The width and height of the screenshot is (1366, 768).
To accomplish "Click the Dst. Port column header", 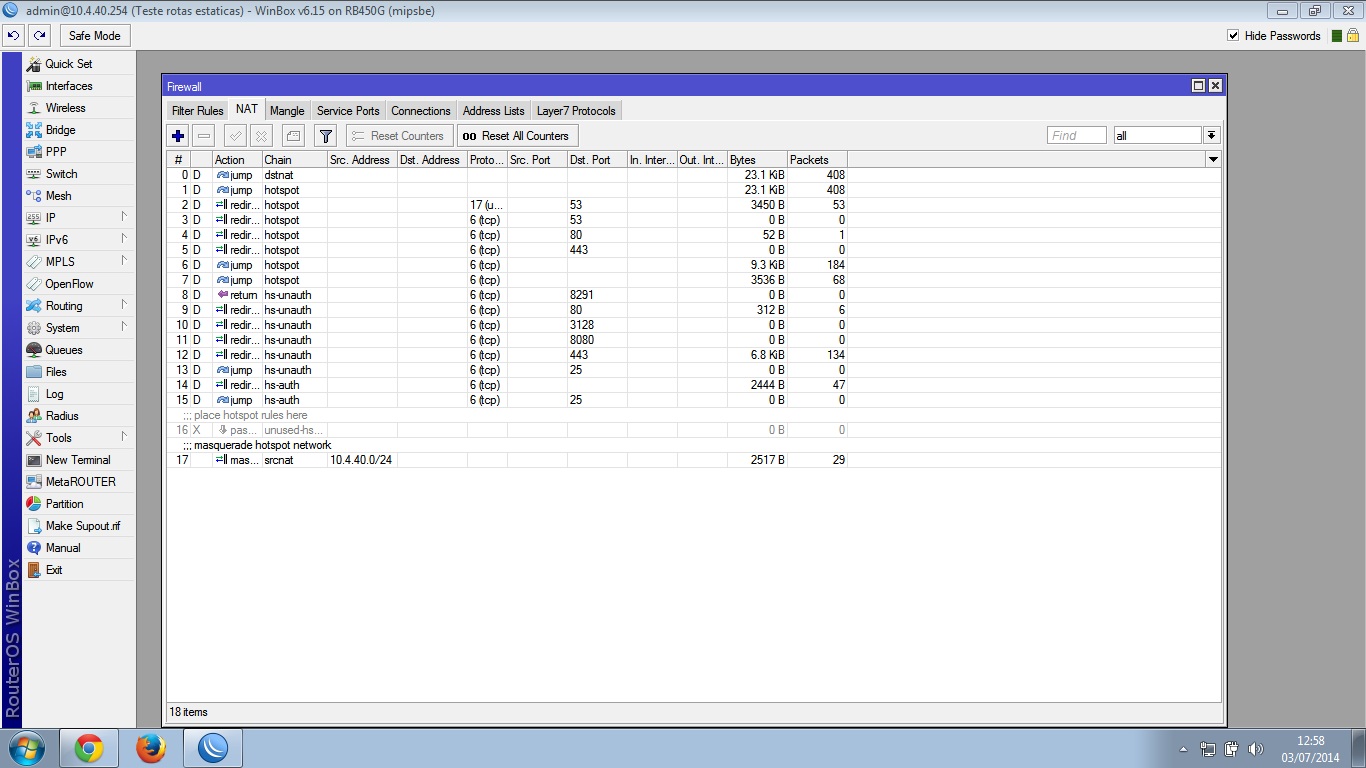I will (597, 160).
